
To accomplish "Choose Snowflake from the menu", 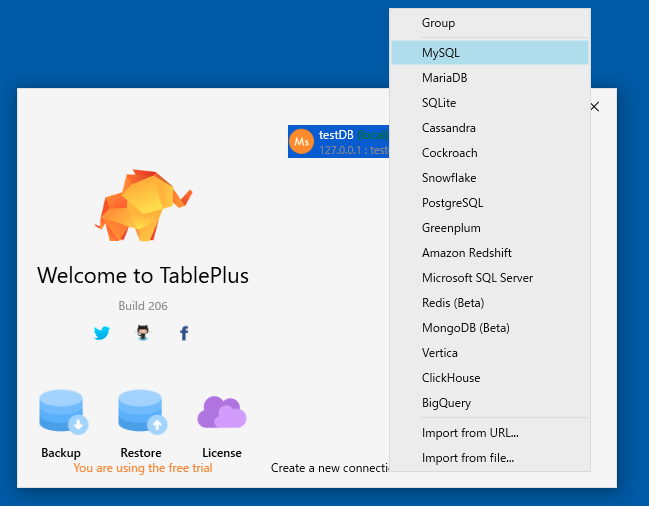I will pyautogui.click(x=490, y=178).
